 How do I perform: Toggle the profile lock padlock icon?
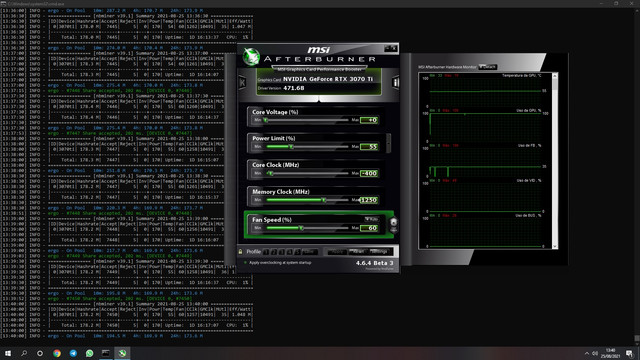click(x=240, y=252)
